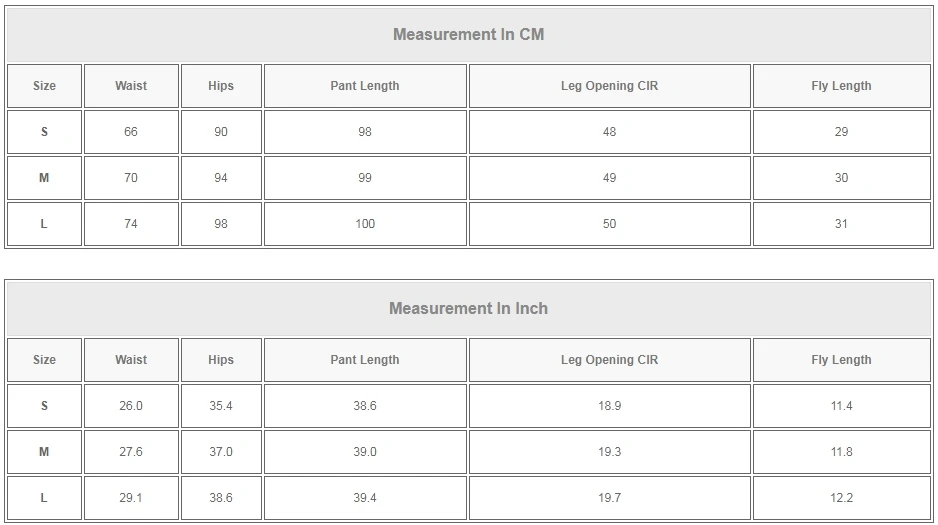Click the waist value 26.0 cell
This screenshot has width=938, height=525.
coord(131,406)
